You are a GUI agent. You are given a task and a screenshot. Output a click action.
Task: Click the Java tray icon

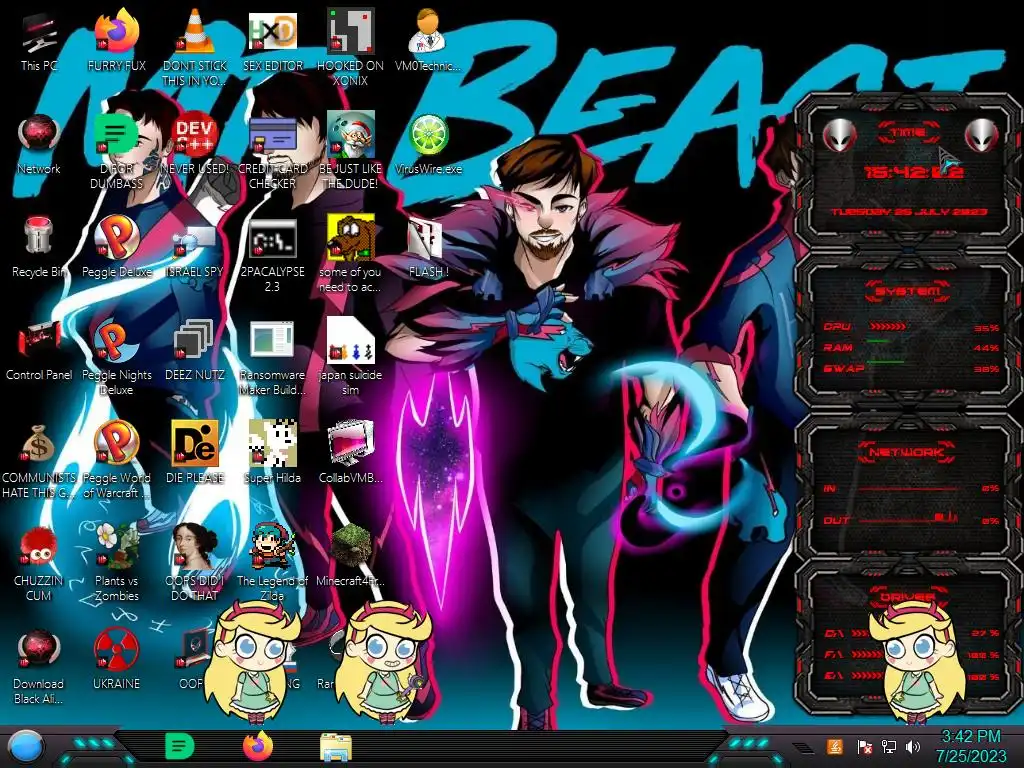835,746
